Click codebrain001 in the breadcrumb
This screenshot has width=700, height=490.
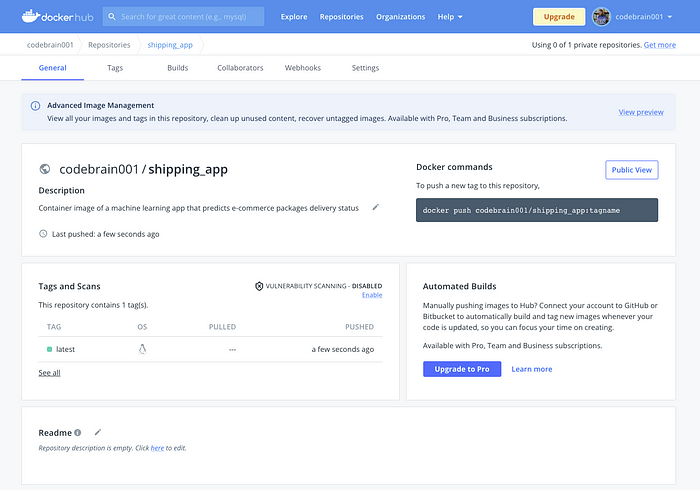point(50,45)
